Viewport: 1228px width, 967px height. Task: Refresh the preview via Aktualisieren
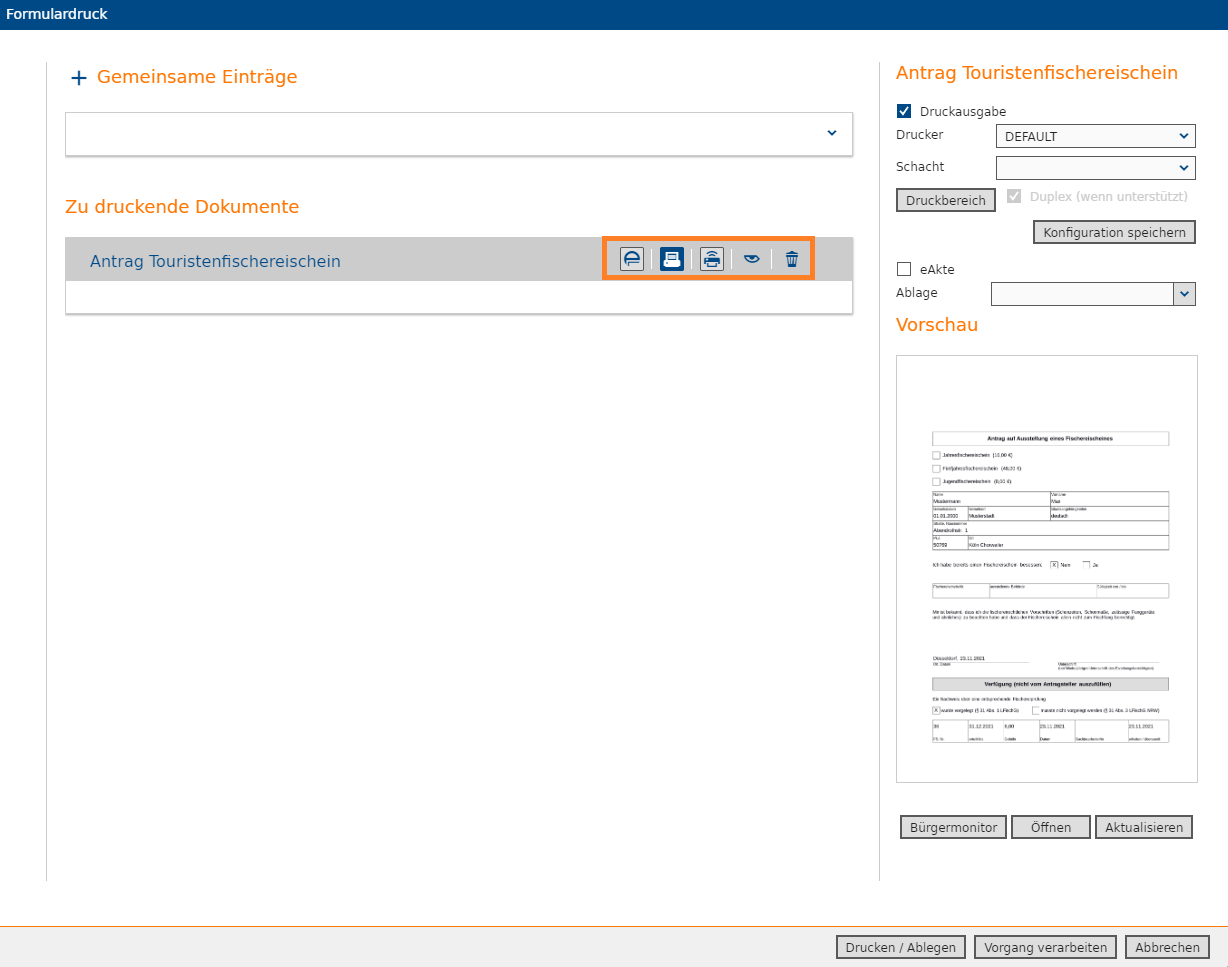pos(1143,827)
